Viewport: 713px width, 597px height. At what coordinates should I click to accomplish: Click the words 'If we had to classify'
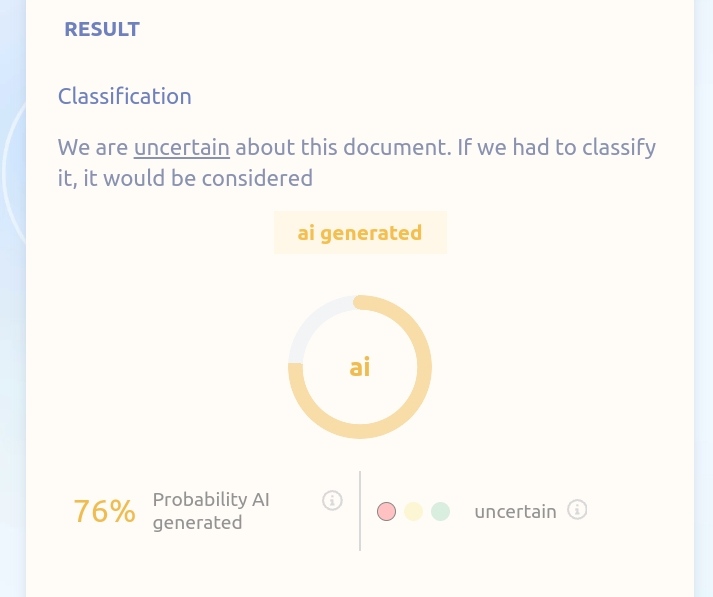coord(557,148)
